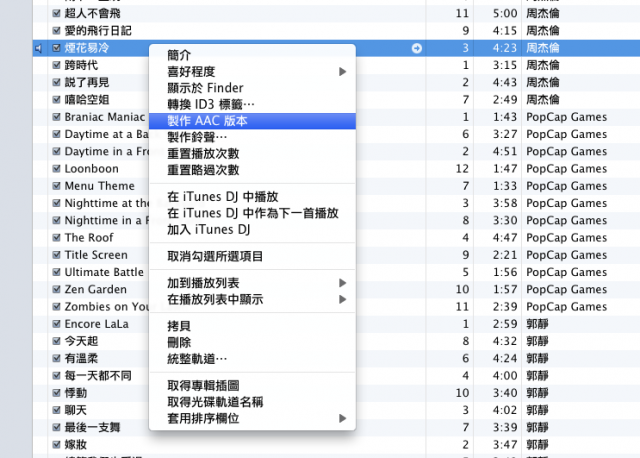Uncheck the Loonboon track checkbox
Viewport: 640px width, 458px height.
[x=57, y=169]
